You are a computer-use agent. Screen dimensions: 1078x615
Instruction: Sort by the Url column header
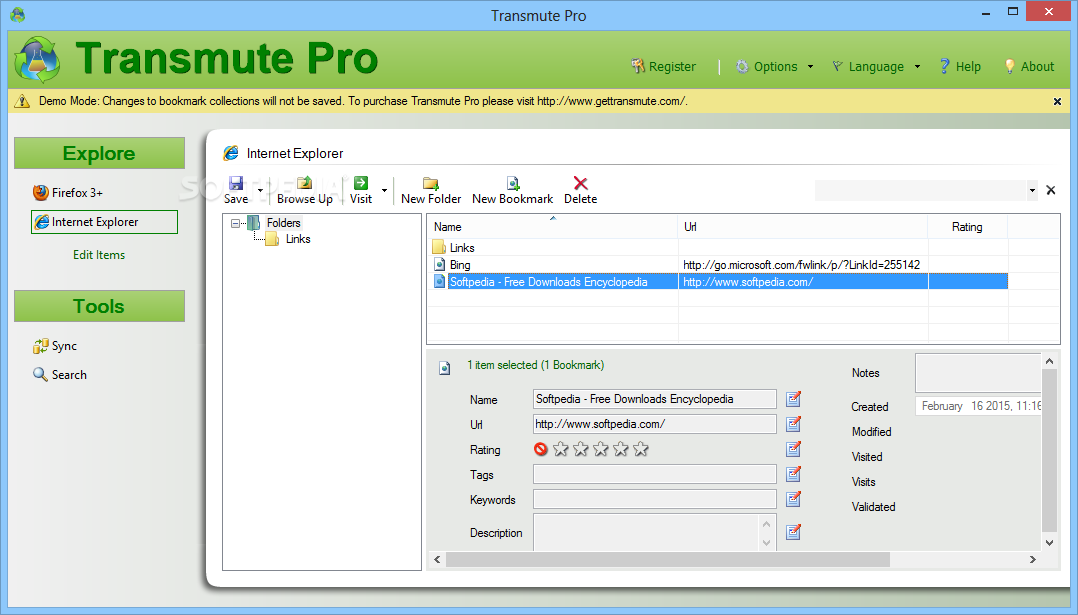[x=802, y=227]
